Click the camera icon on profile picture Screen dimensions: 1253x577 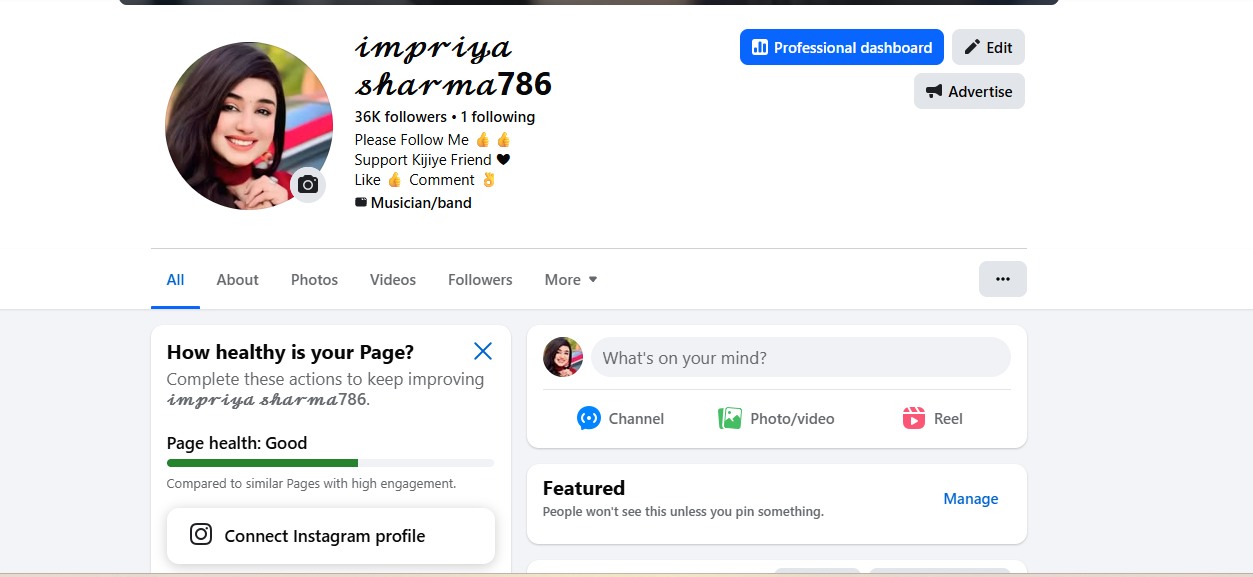click(308, 185)
